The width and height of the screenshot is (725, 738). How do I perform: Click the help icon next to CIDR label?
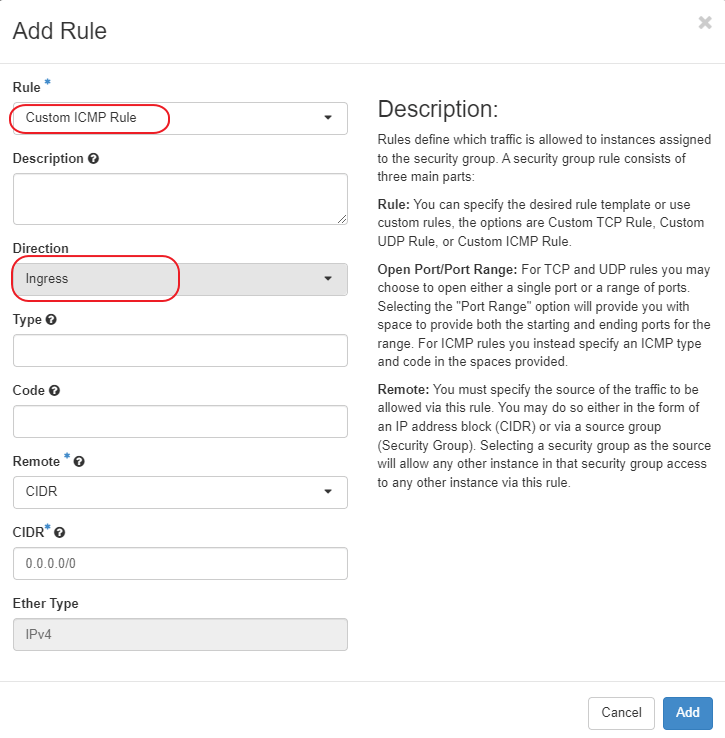pos(60,533)
